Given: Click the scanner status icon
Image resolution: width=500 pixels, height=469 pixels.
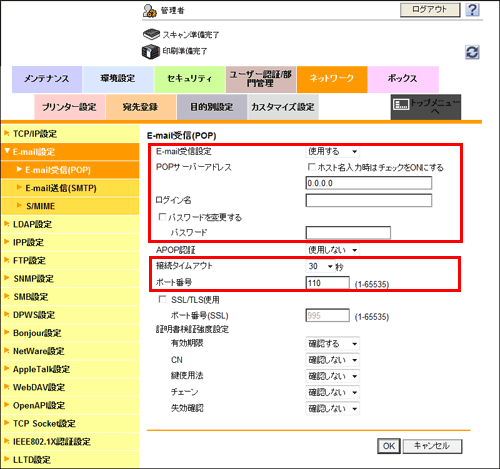Looking at the screenshot, I should (151, 34).
